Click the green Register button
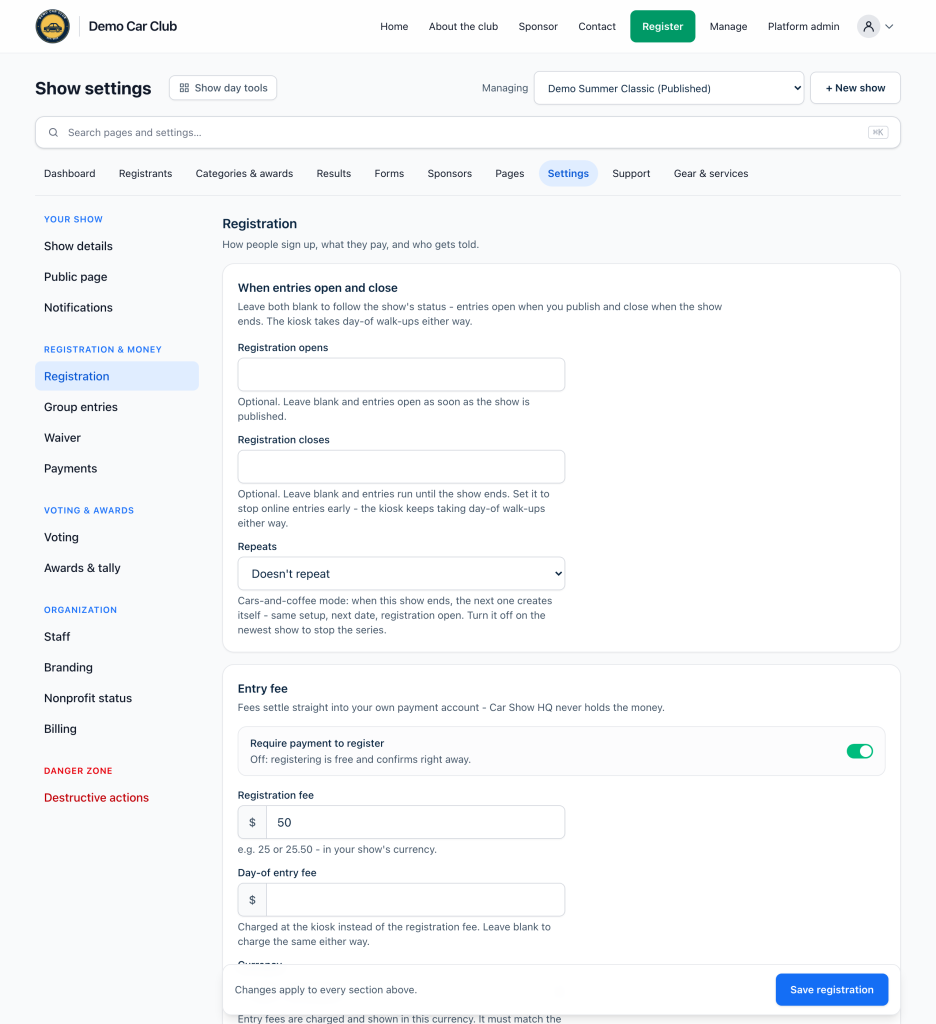This screenshot has width=936, height=1024. coord(662,26)
